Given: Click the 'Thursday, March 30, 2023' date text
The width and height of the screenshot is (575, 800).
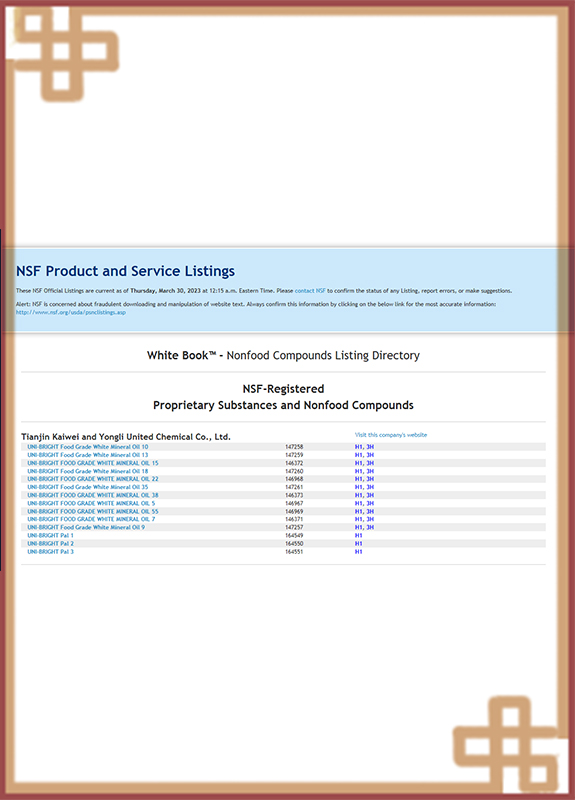Looking at the screenshot, I should (x=166, y=291).
